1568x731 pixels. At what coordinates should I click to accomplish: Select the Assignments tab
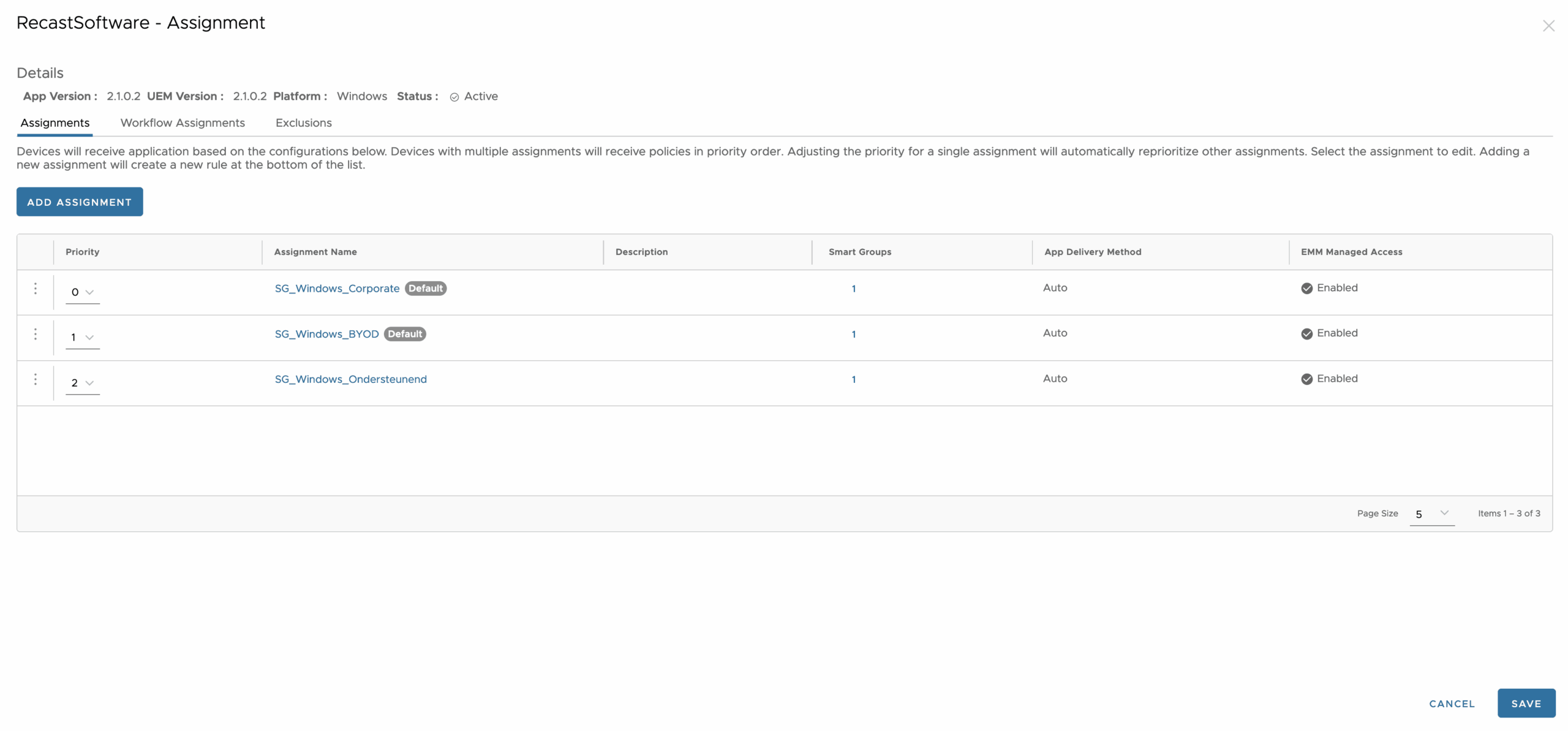pyautogui.click(x=55, y=123)
